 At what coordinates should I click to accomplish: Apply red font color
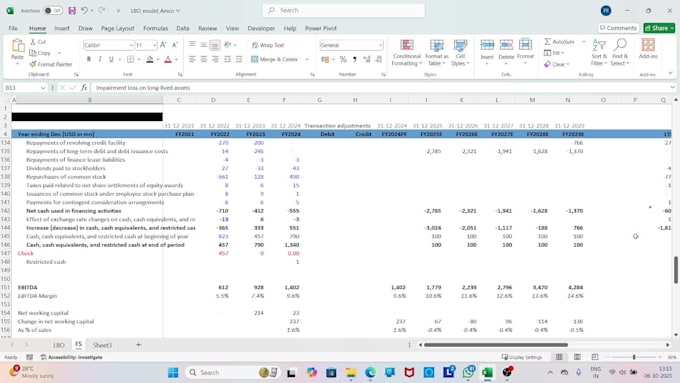pyautogui.click(x=168, y=59)
